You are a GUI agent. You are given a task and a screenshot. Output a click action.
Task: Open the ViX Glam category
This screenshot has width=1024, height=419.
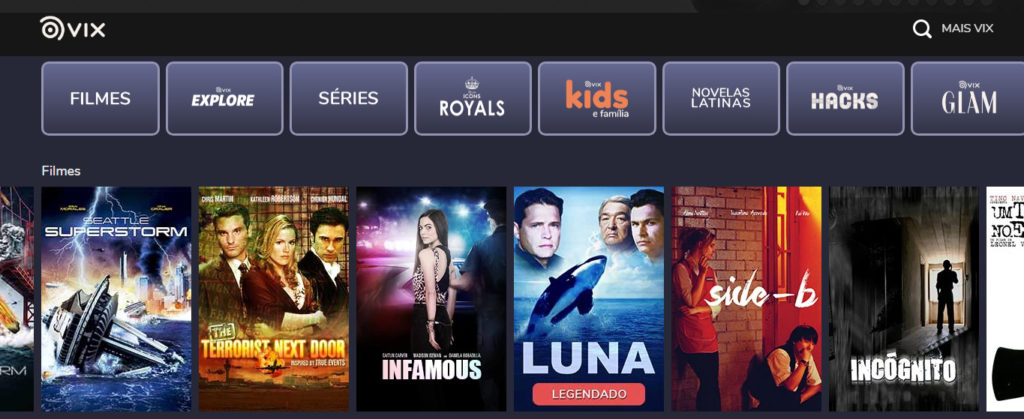pyautogui.click(x=967, y=99)
